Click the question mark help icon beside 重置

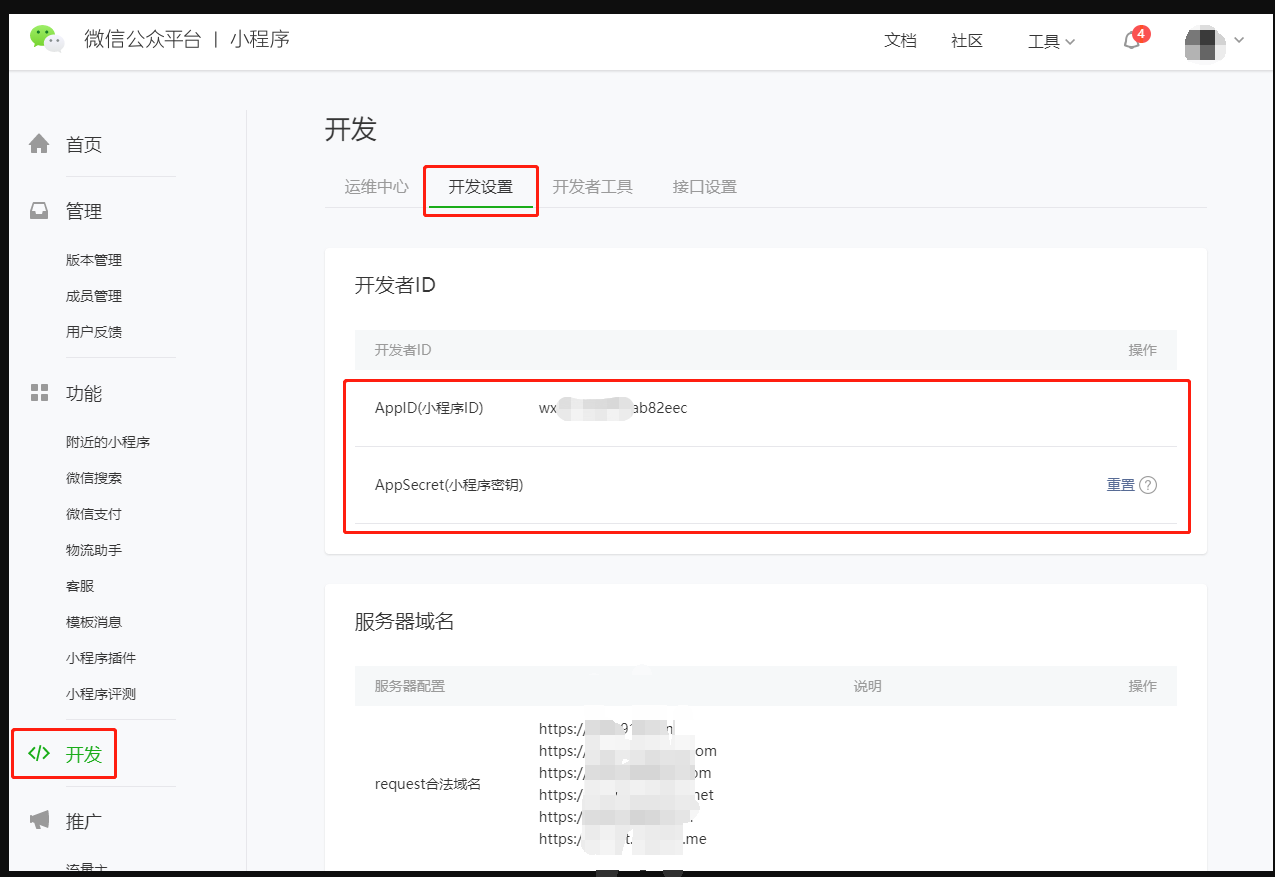1148,485
